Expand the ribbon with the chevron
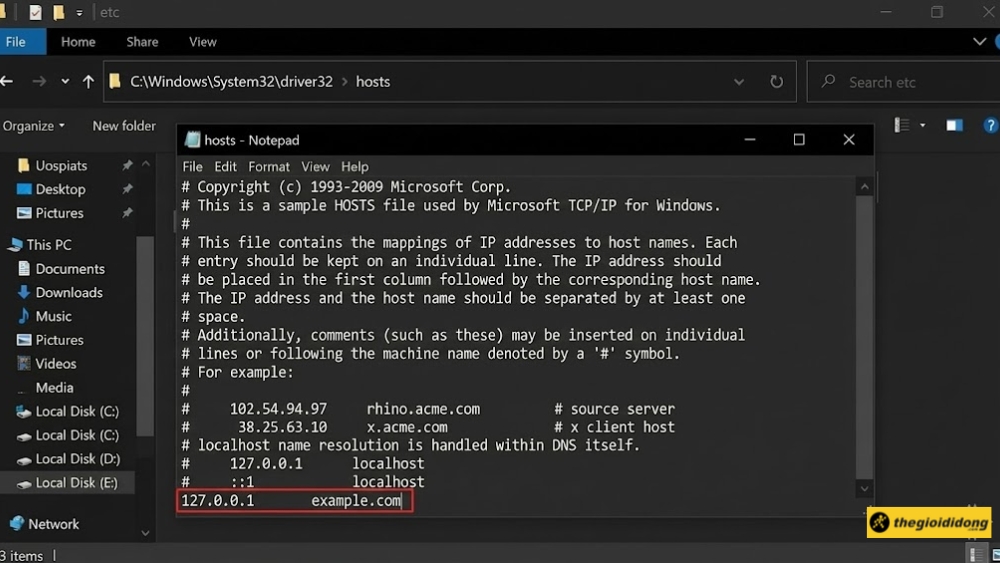1000x563 pixels. pos(980,42)
